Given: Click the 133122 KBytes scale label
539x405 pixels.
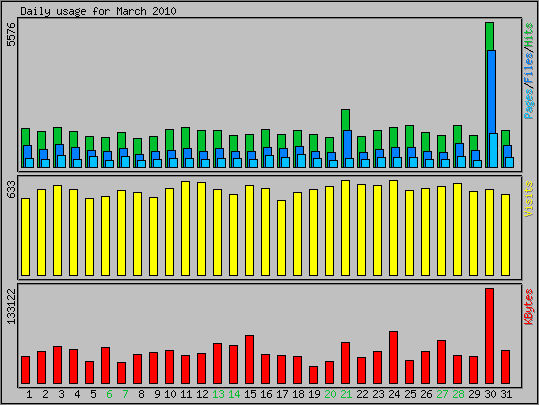Looking at the screenshot, I should coord(11,306).
